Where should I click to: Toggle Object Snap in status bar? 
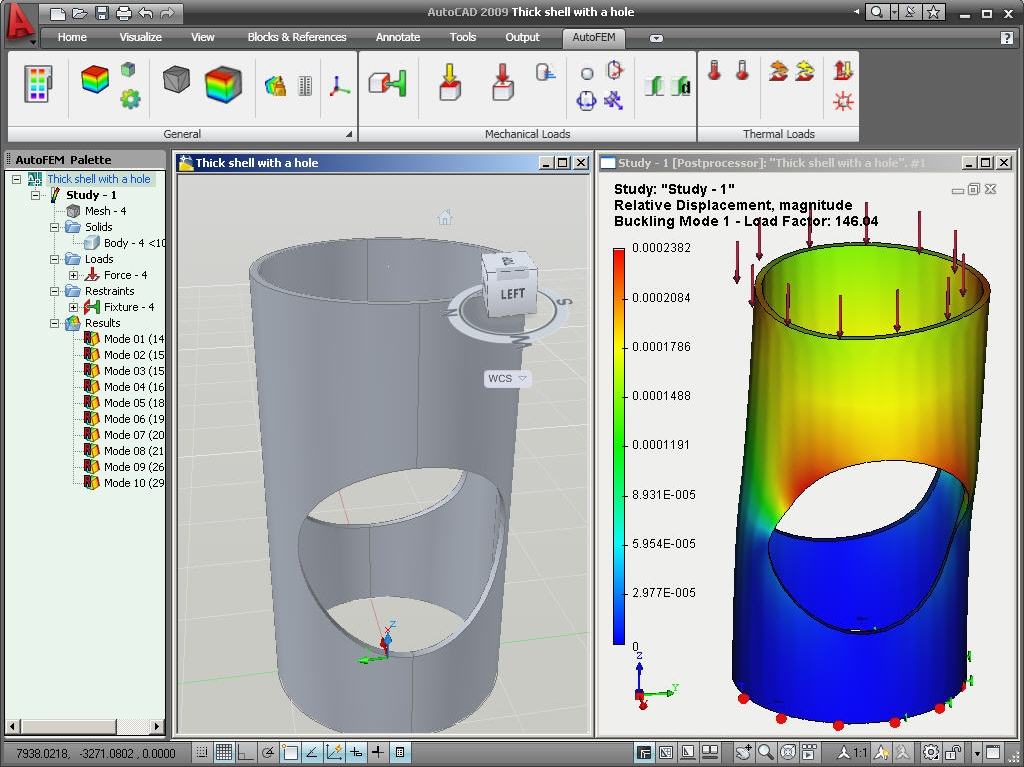[290, 753]
